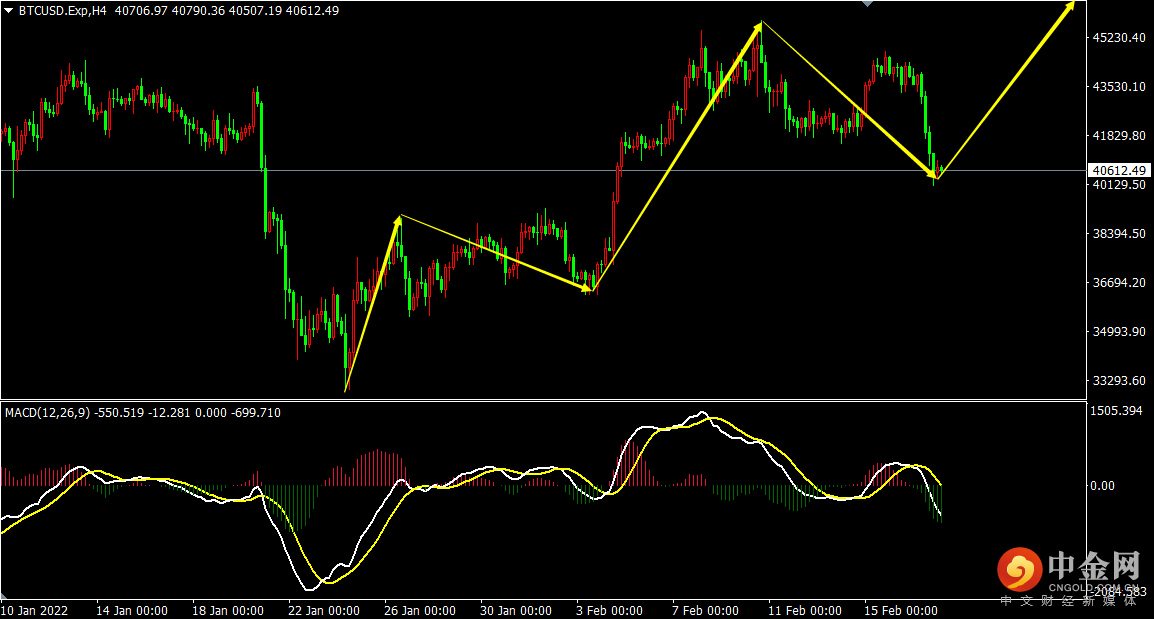Click the MACD(12,26,9) indicator label
Viewport: 1154px width, 619px height.
click(47, 413)
